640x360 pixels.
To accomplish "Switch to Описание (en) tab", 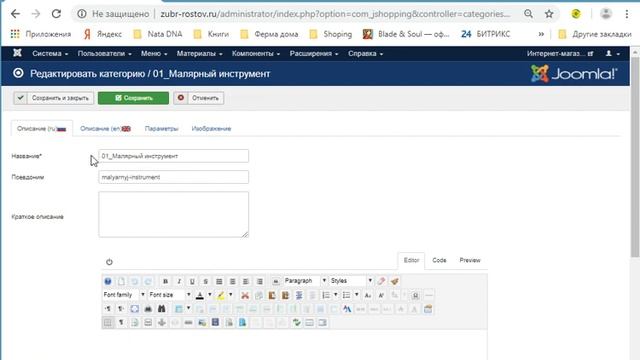I will [105, 129].
